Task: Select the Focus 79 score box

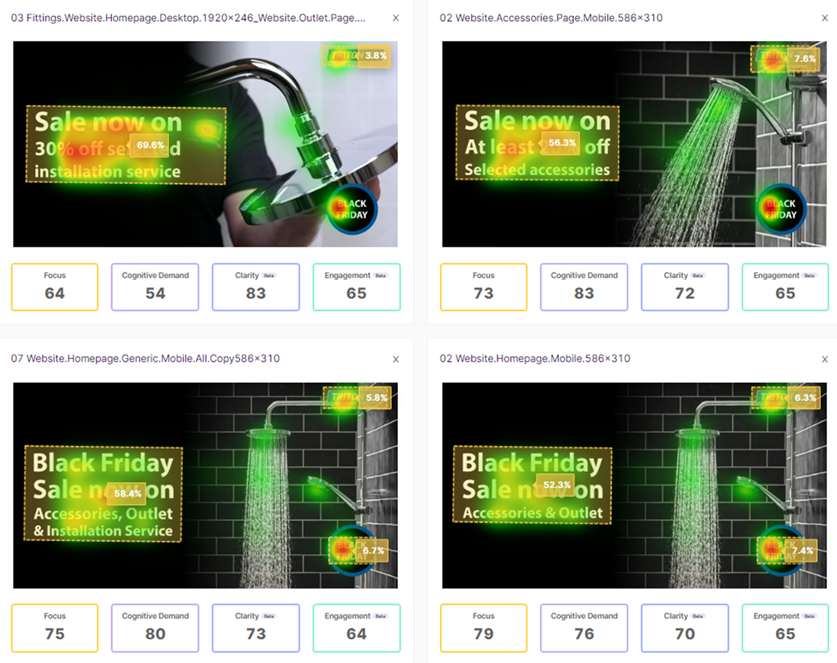Action: (x=484, y=628)
